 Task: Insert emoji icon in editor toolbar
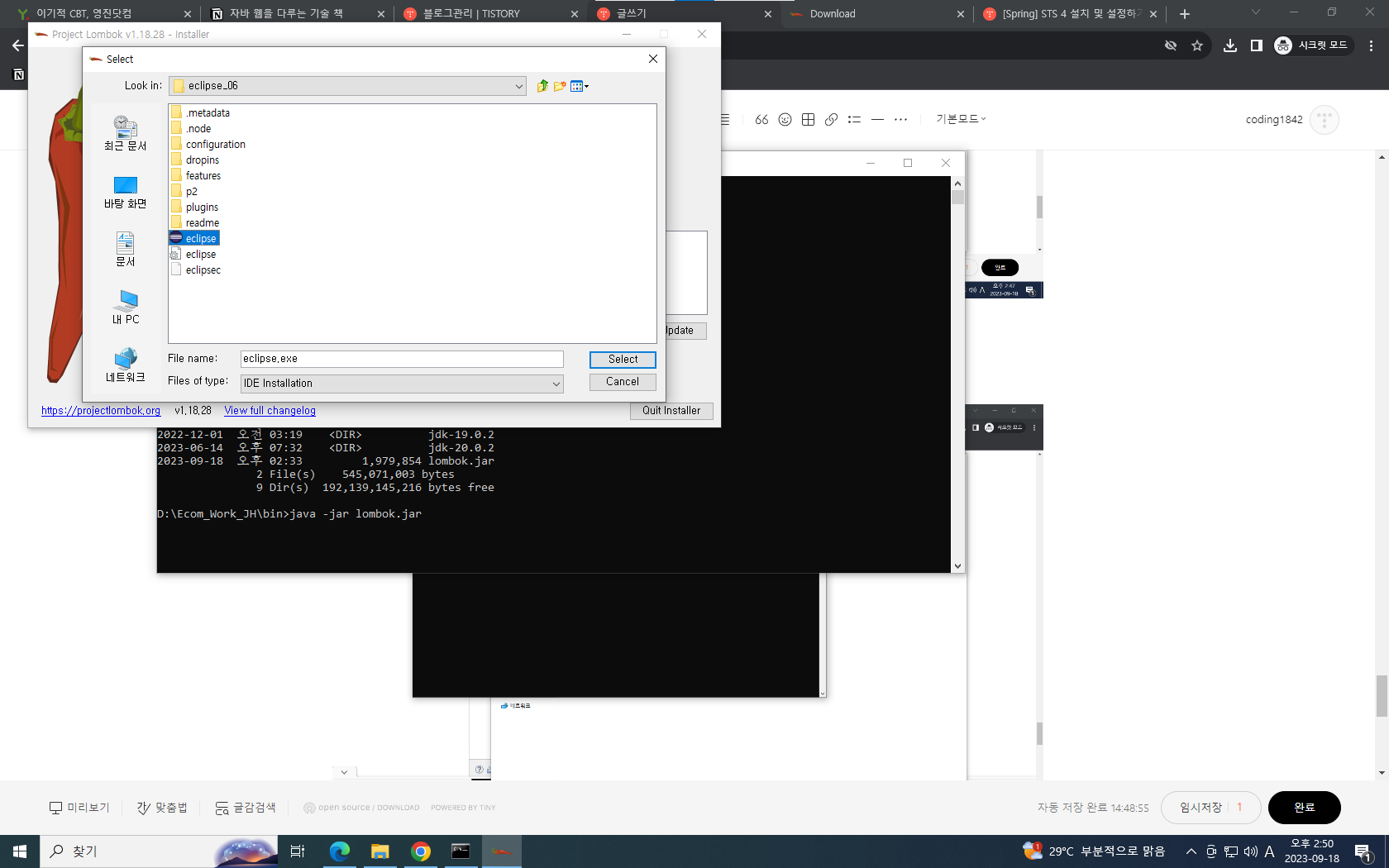tap(785, 120)
